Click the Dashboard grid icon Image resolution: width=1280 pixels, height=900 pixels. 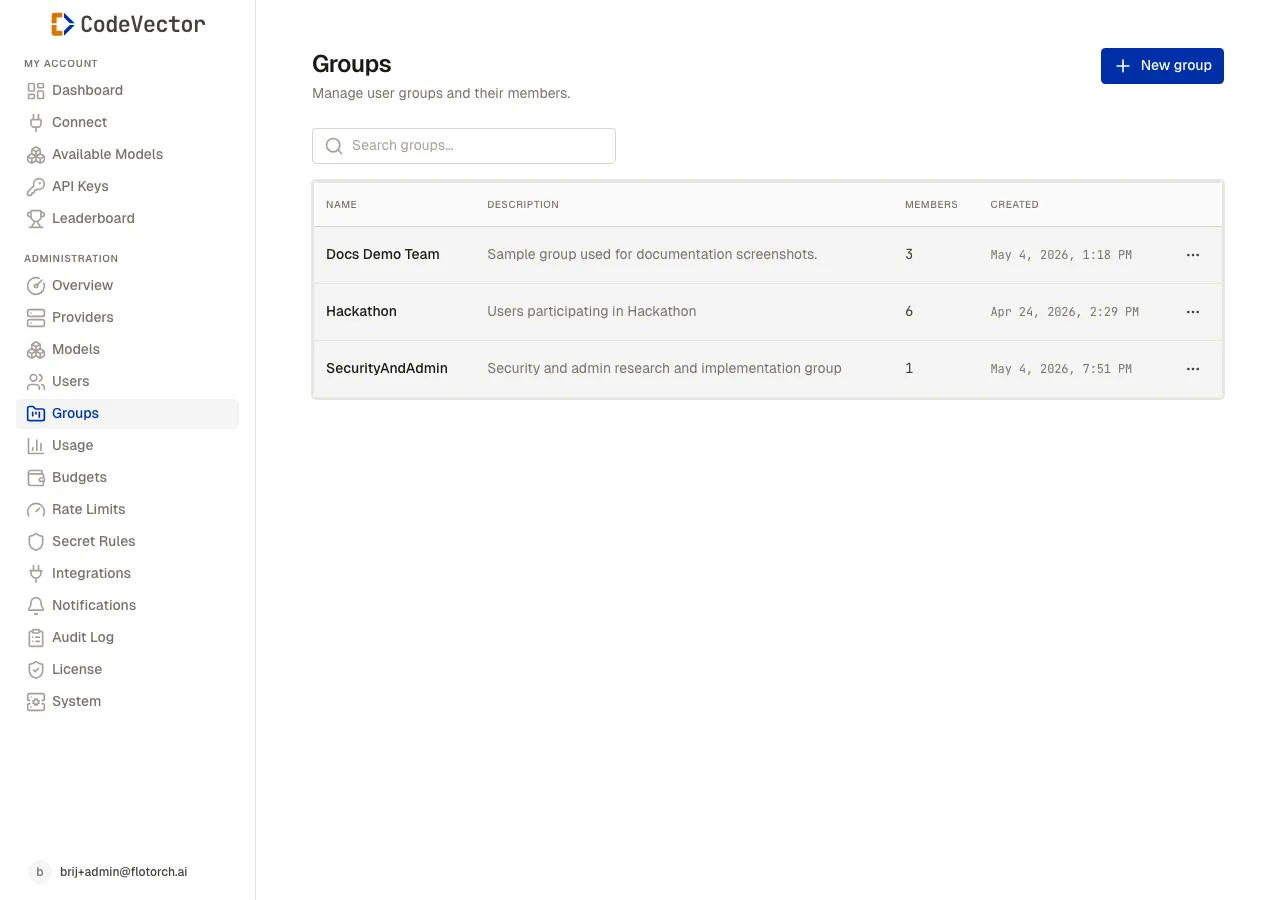(36, 91)
